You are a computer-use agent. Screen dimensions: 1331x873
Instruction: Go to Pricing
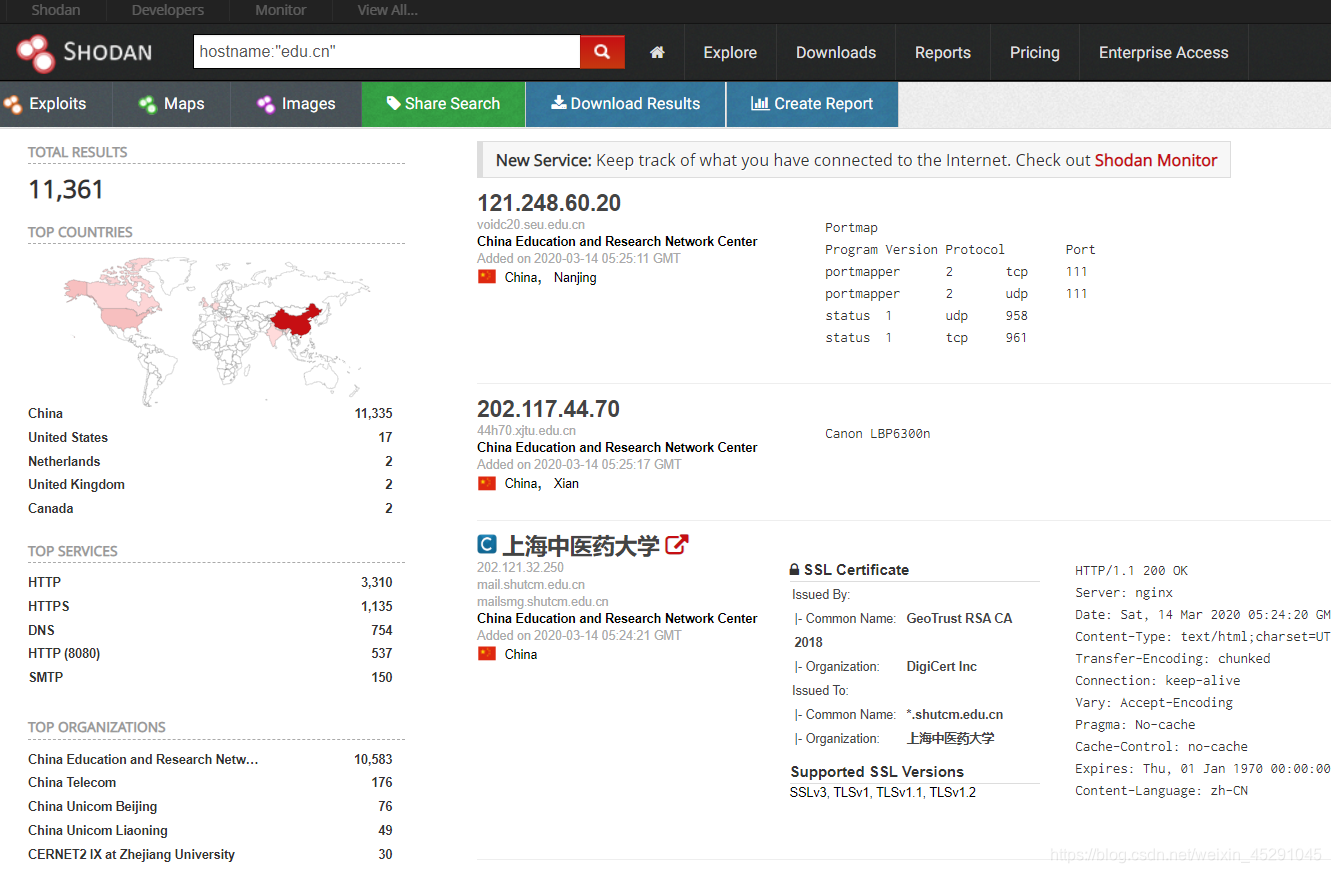[x=1035, y=52]
